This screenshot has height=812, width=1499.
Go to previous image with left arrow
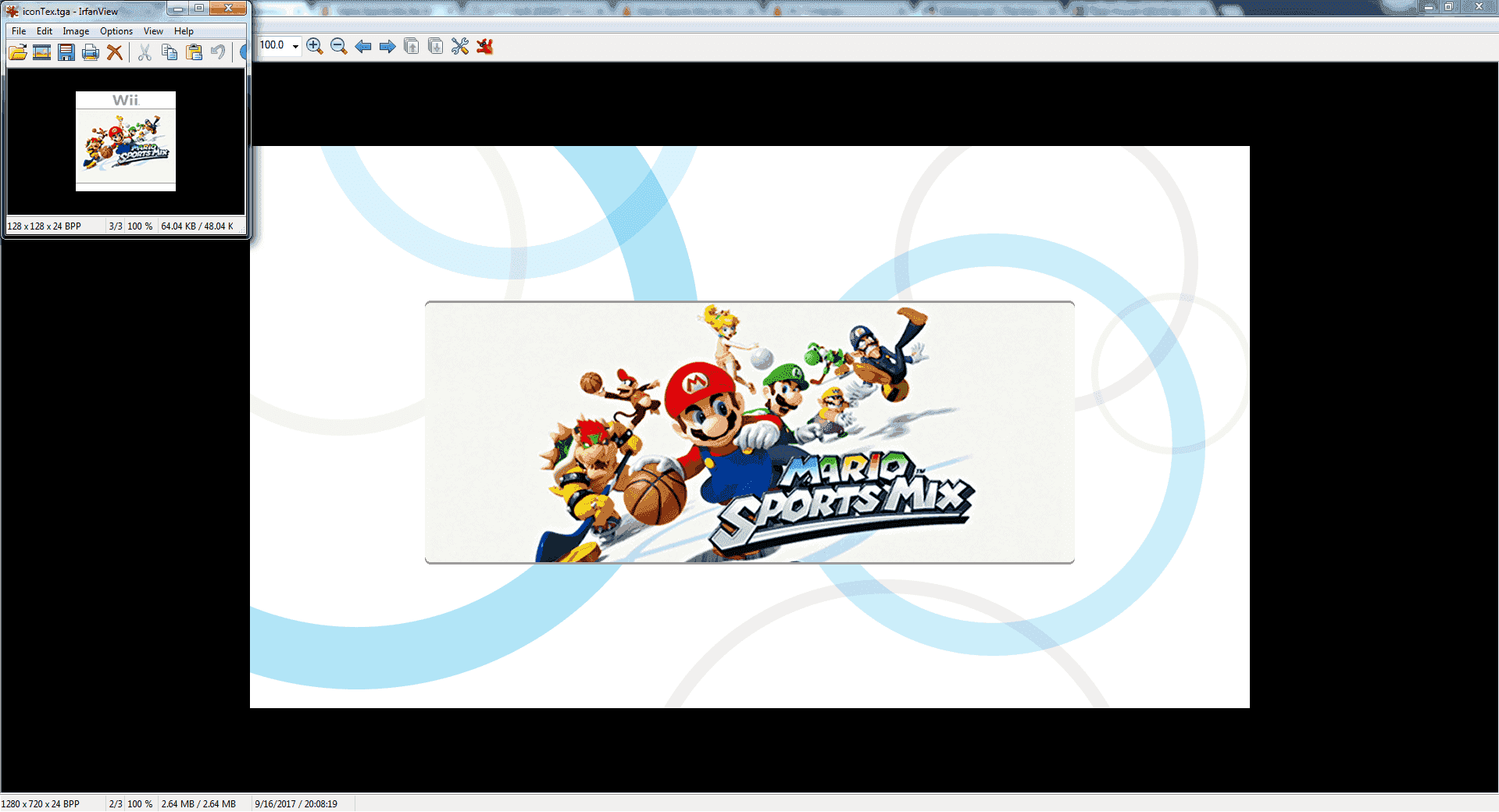point(363,47)
